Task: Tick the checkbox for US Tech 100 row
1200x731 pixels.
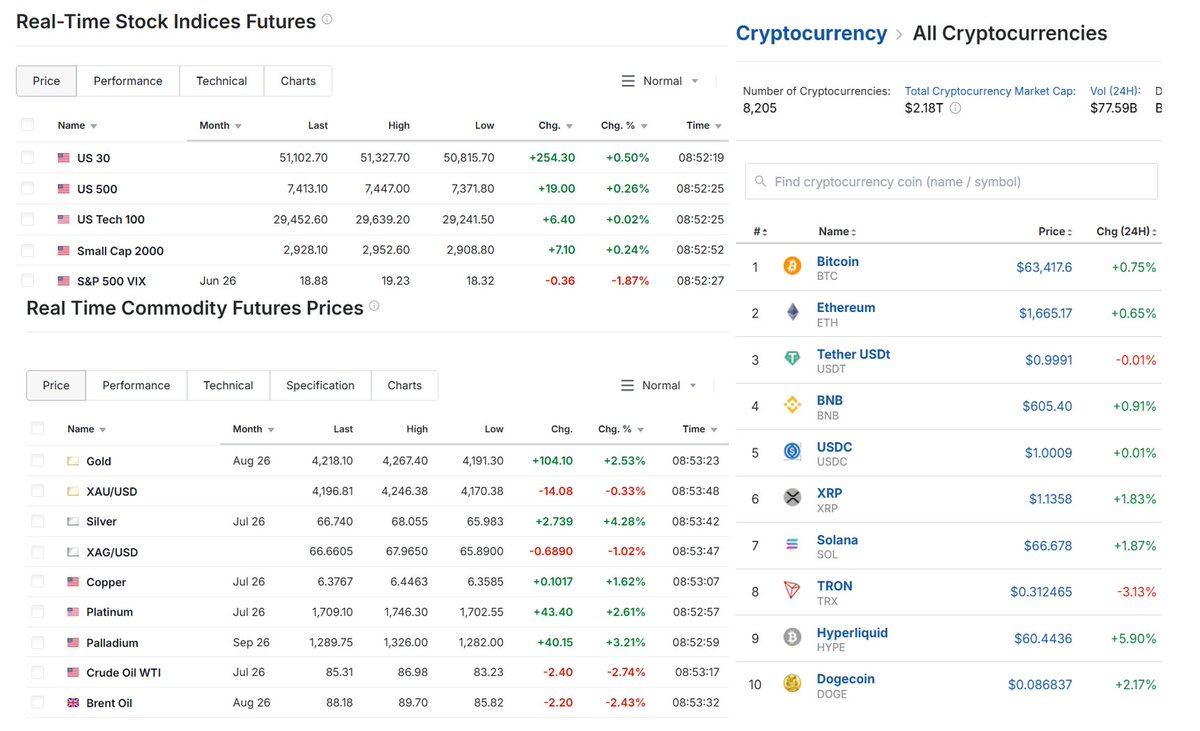Action: (27, 219)
